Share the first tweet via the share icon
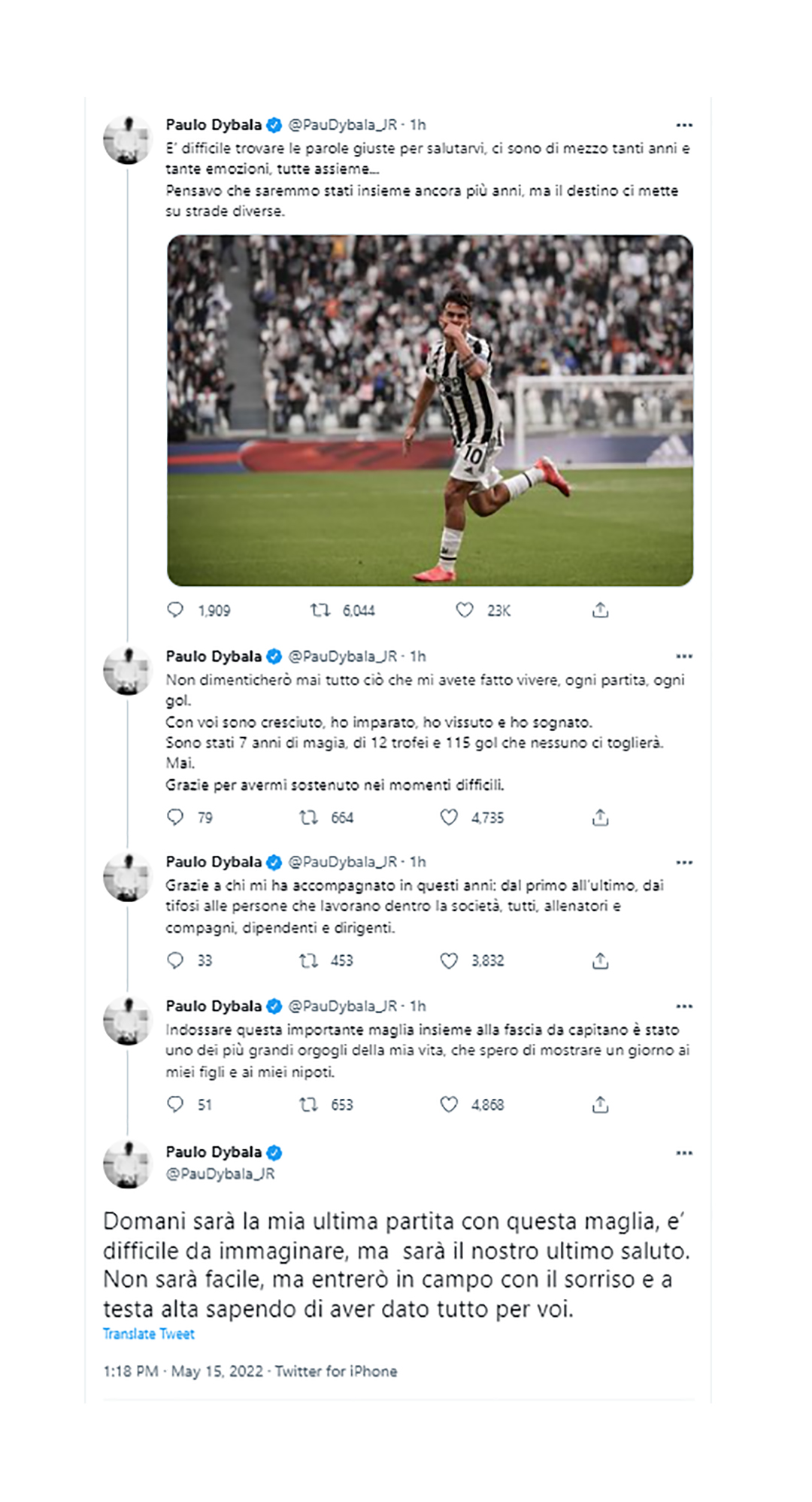812x1502 pixels. pos(599,608)
